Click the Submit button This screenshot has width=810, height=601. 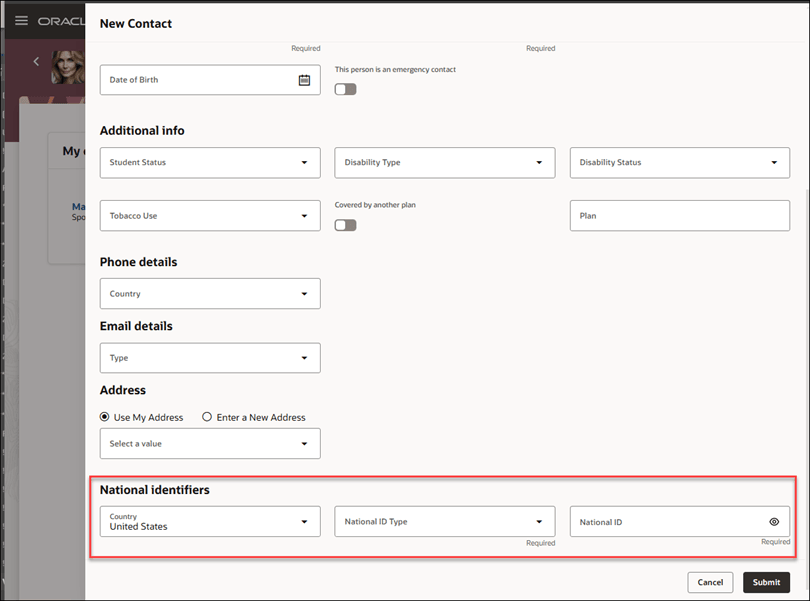coord(767,582)
